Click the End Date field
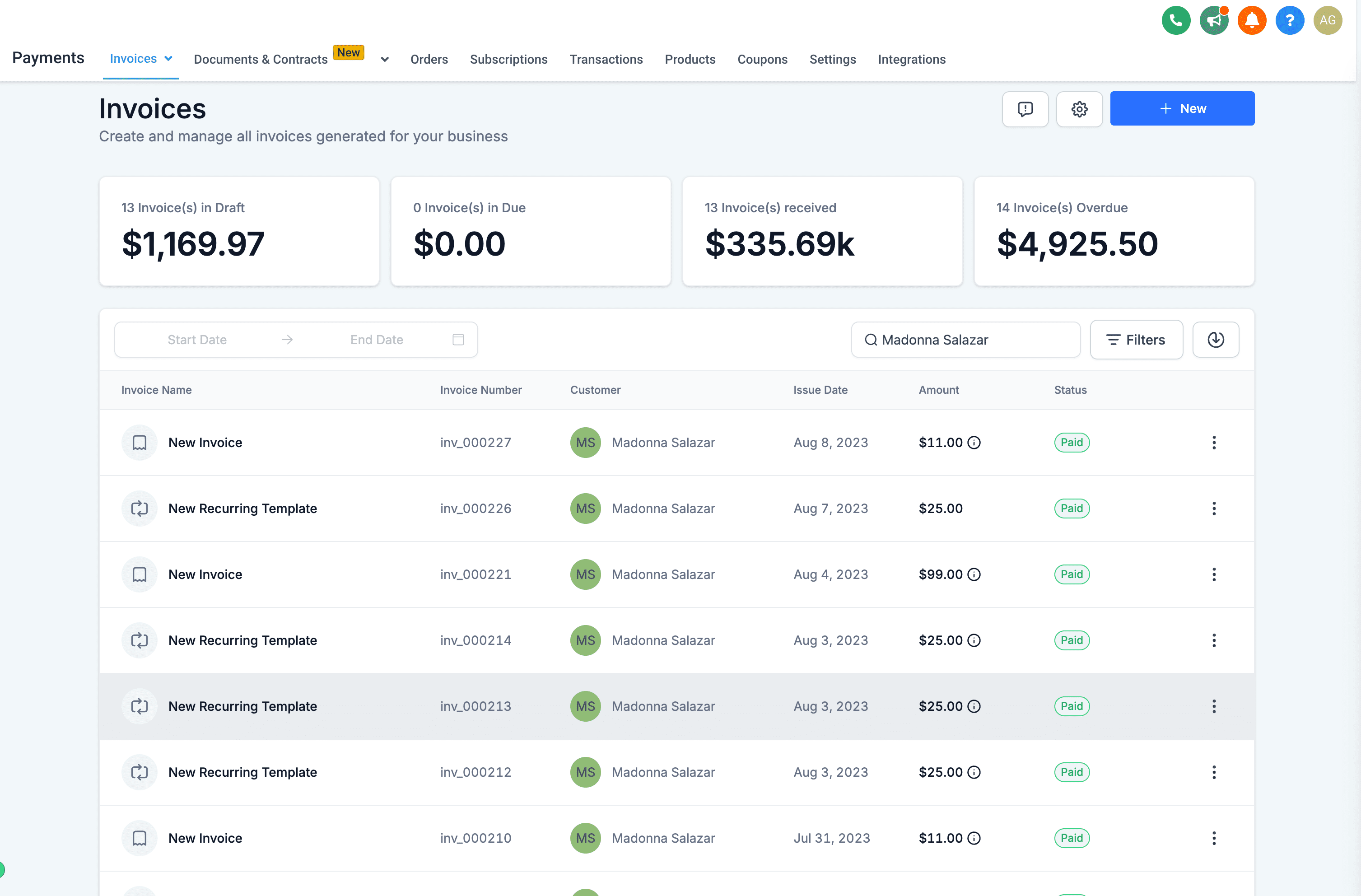 pyautogui.click(x=376, y=340)
